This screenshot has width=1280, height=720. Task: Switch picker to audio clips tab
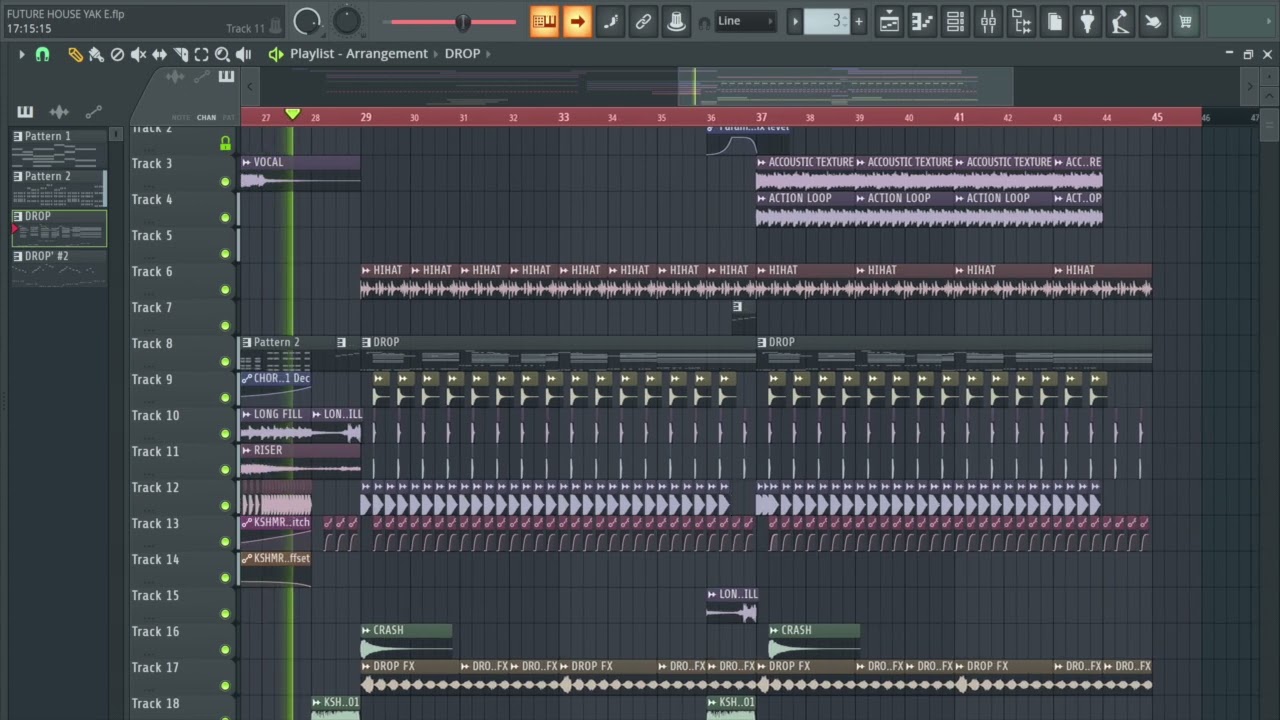[59, 112]
